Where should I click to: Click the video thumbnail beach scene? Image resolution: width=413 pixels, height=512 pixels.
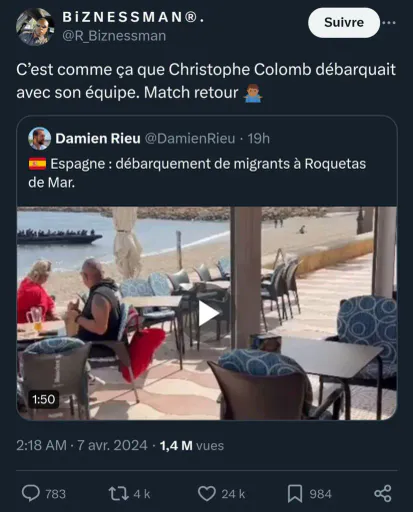(x=207, y=313)
